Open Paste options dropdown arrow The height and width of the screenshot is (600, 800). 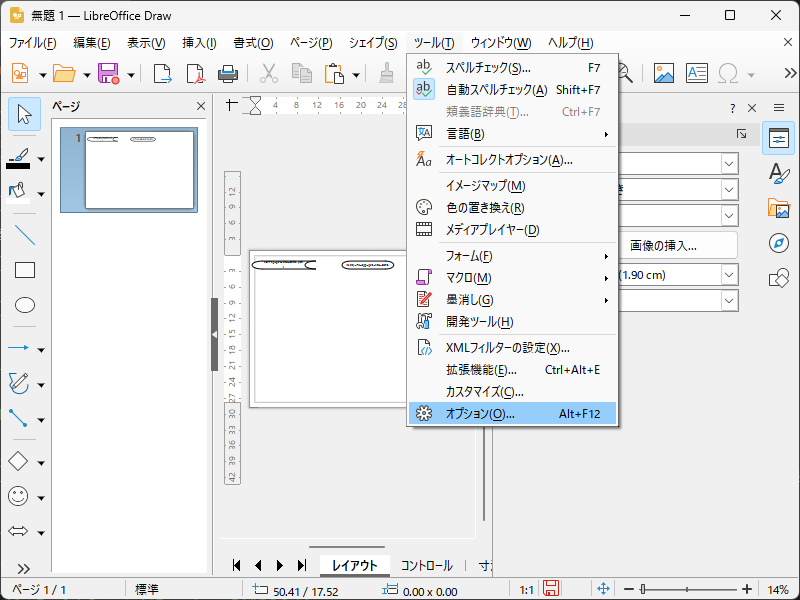(x=356, y=75)
